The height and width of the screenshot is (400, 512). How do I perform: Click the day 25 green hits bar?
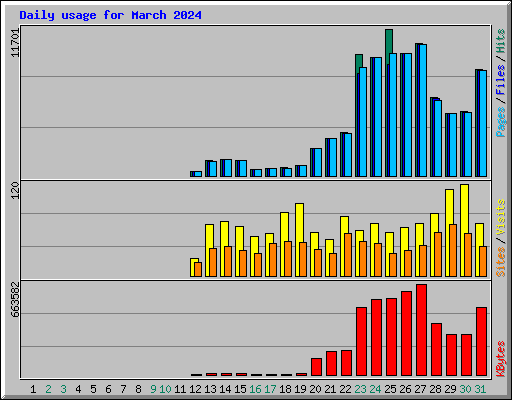point(389,41)
